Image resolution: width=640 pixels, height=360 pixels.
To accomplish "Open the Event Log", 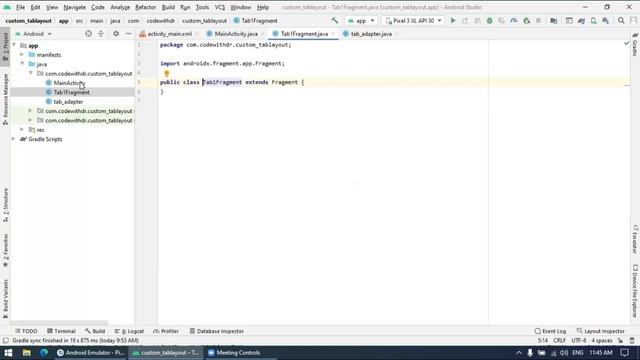I will pos(550,331).
